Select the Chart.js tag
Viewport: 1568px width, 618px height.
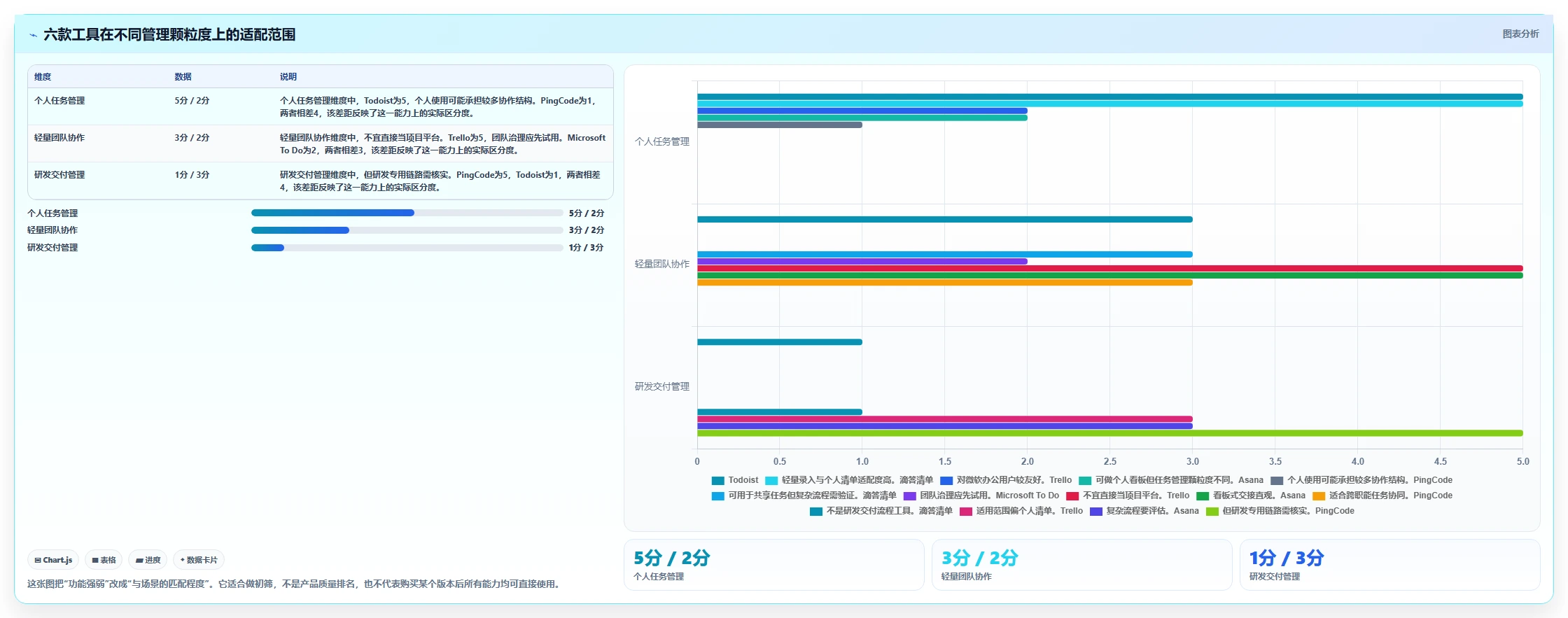(53, 560)
